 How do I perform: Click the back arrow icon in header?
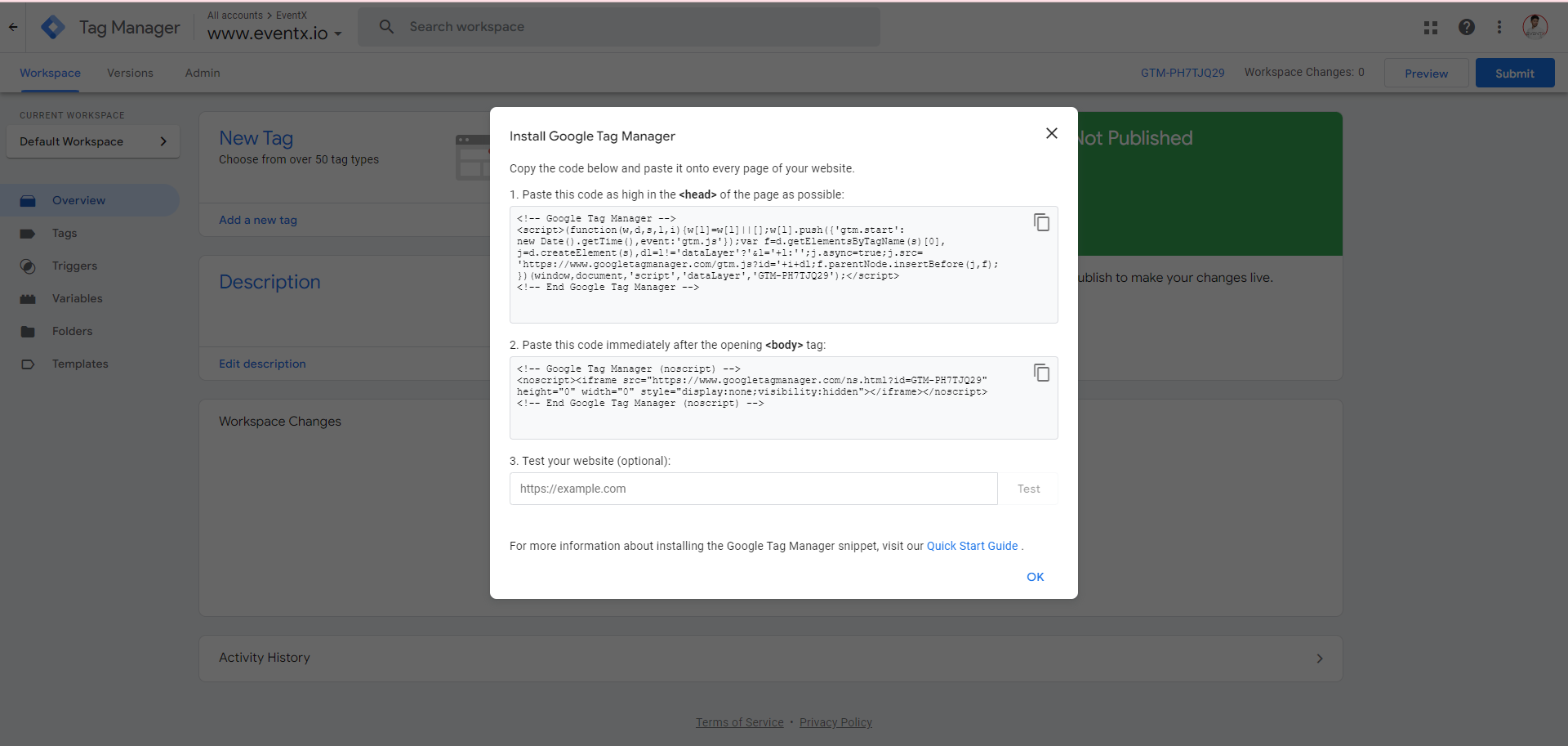(x=13, y=27)
